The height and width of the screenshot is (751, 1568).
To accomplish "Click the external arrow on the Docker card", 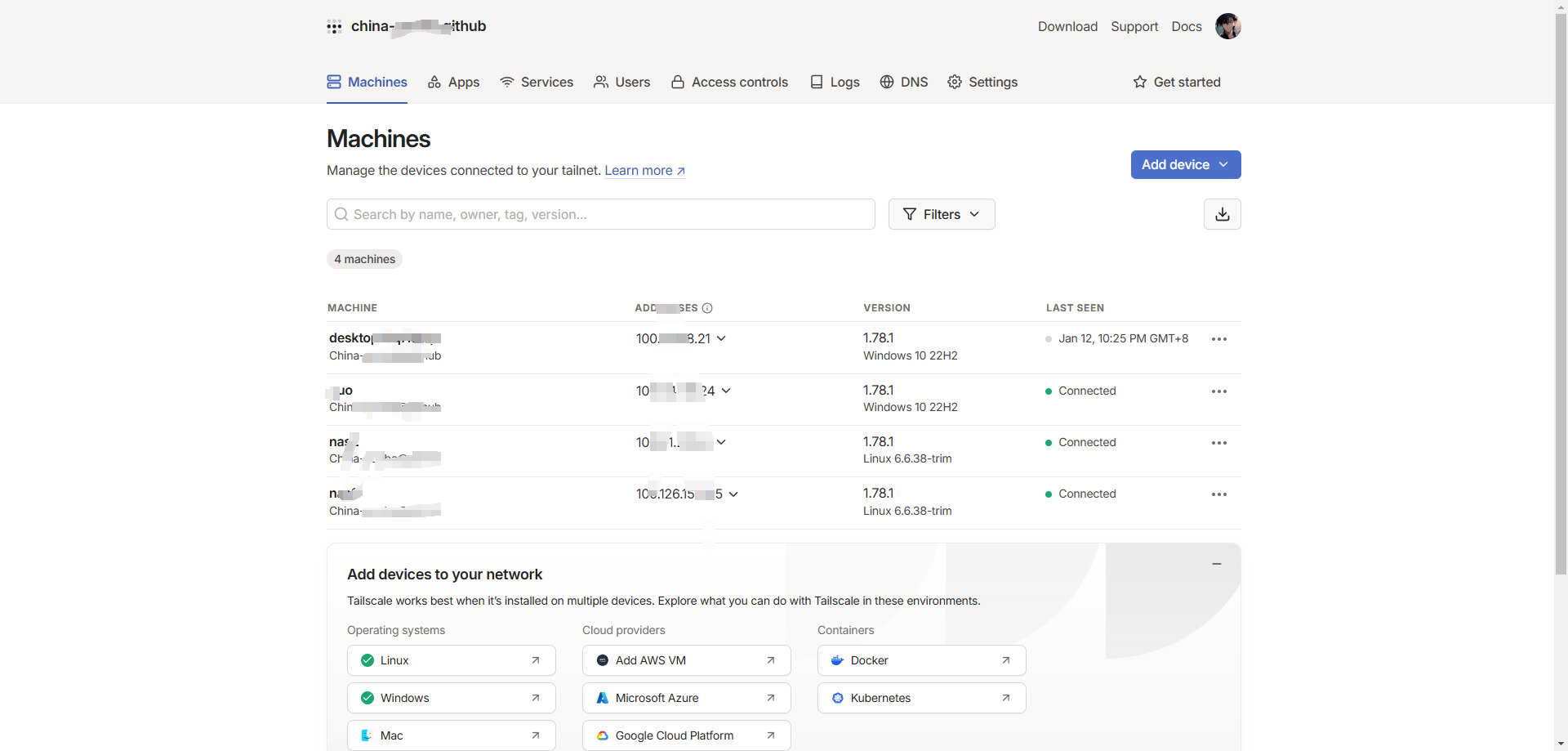I will point(1006,660).
